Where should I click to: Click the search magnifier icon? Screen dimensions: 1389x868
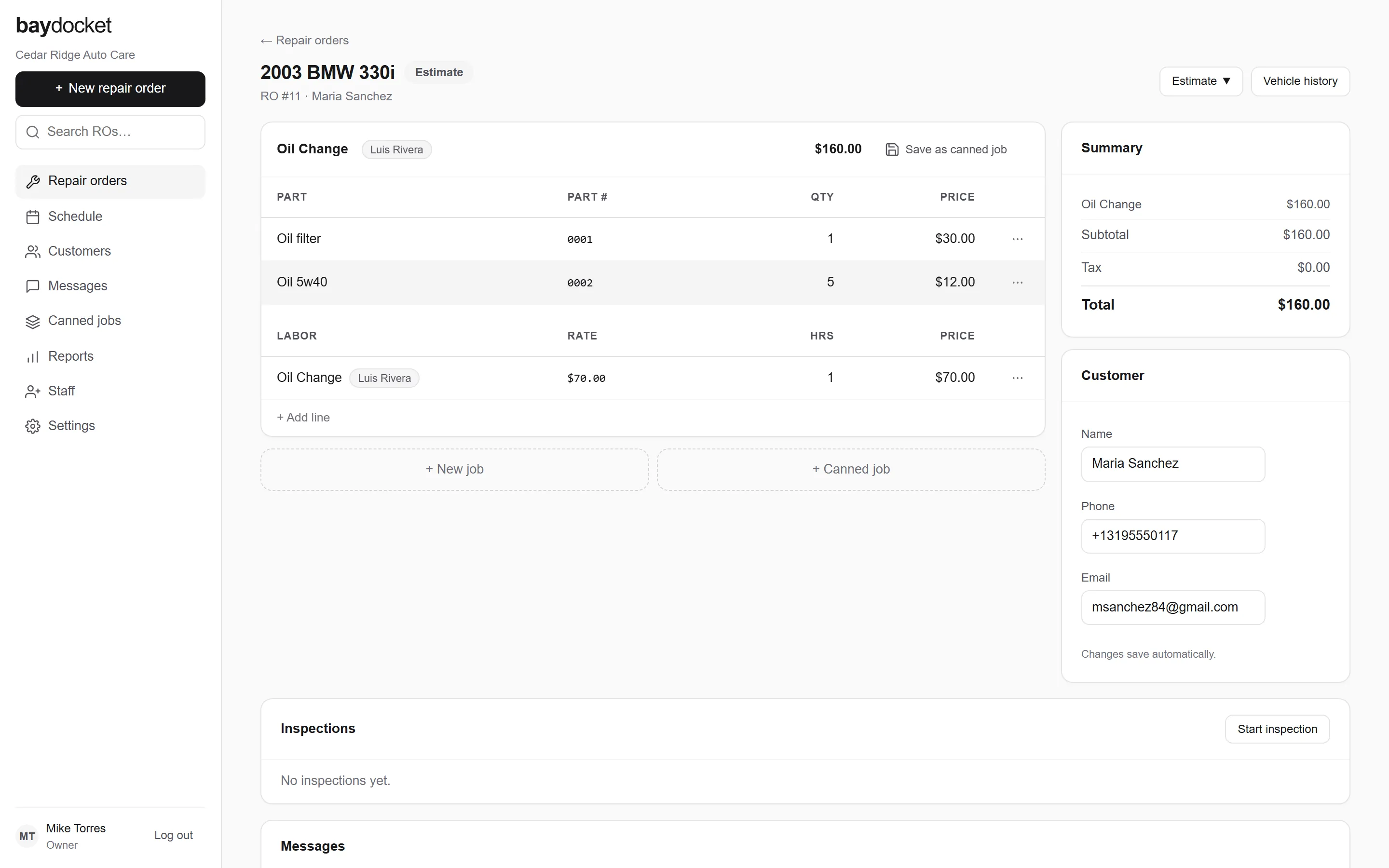(33, 132)
